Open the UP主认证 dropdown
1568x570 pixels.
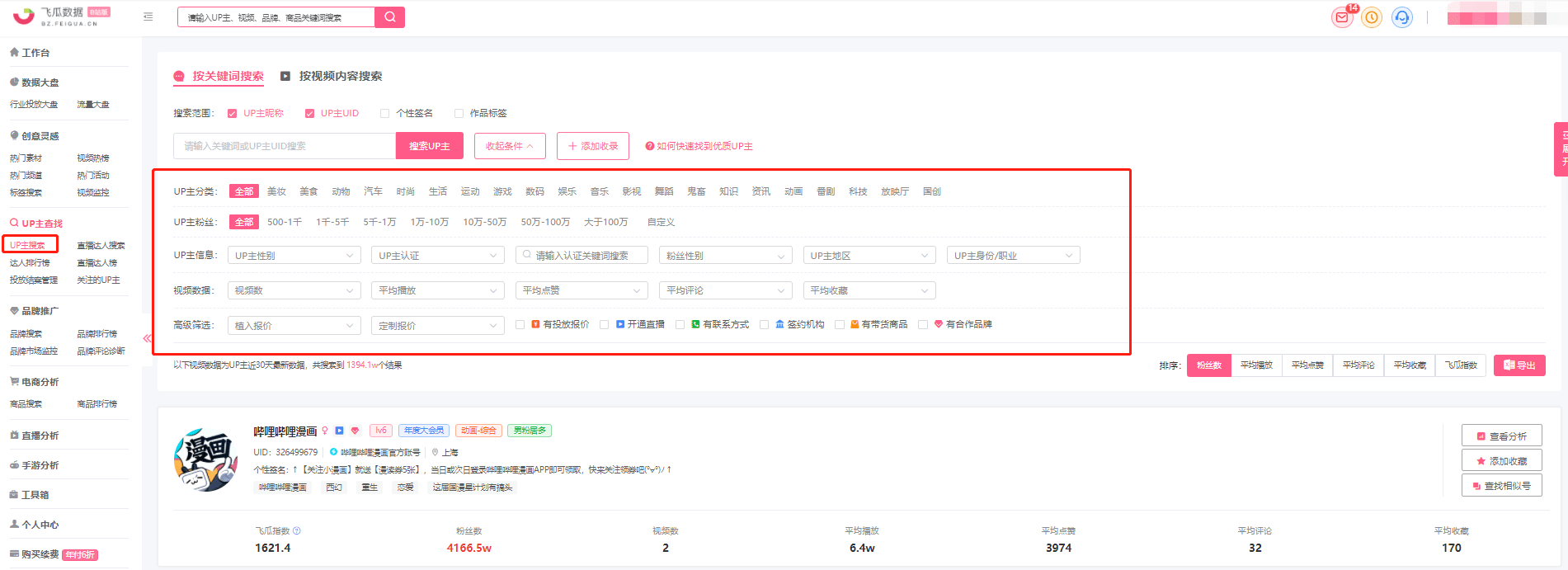438,256
